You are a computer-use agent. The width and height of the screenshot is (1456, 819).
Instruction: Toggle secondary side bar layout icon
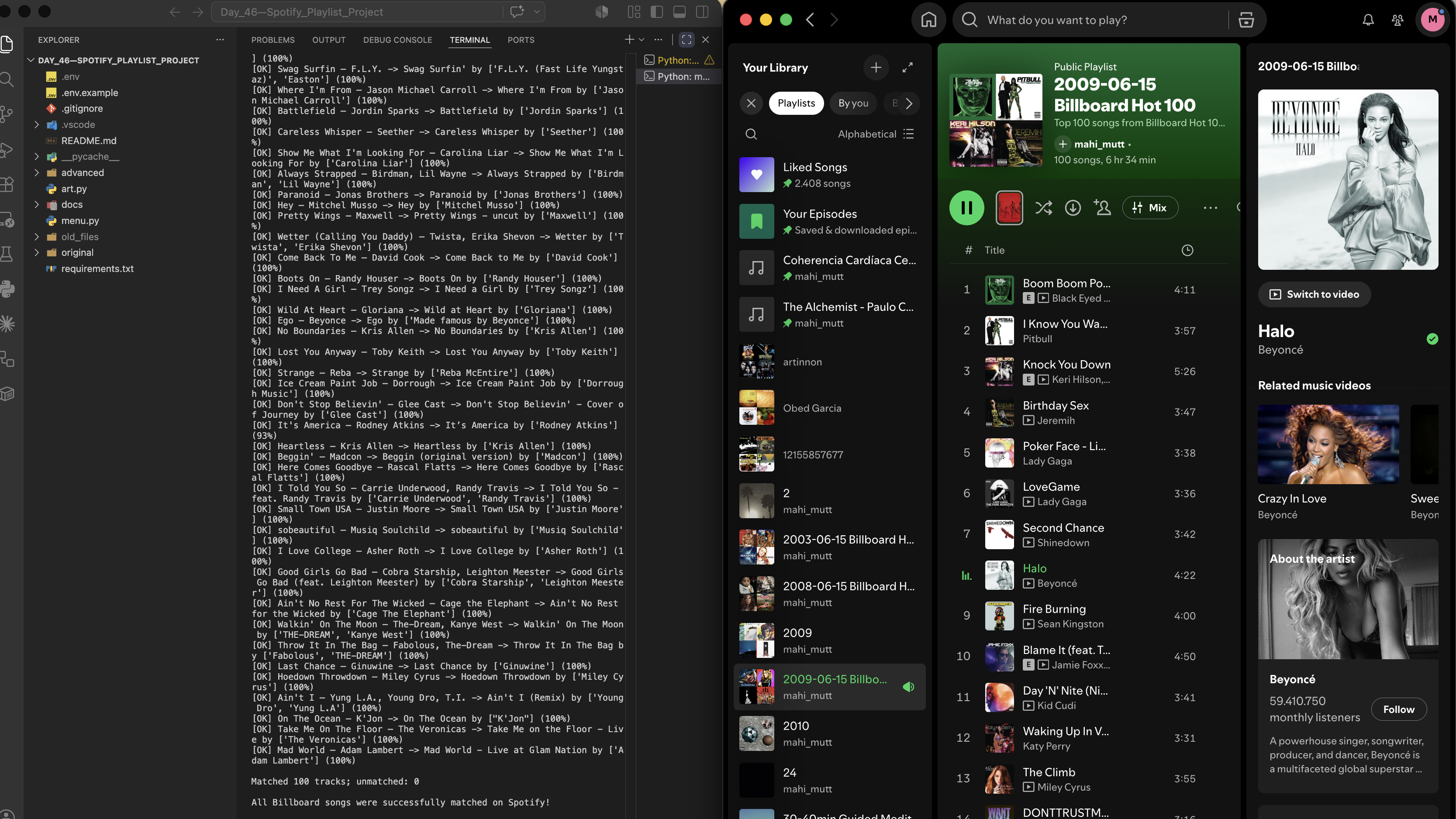tap(702, 12)
